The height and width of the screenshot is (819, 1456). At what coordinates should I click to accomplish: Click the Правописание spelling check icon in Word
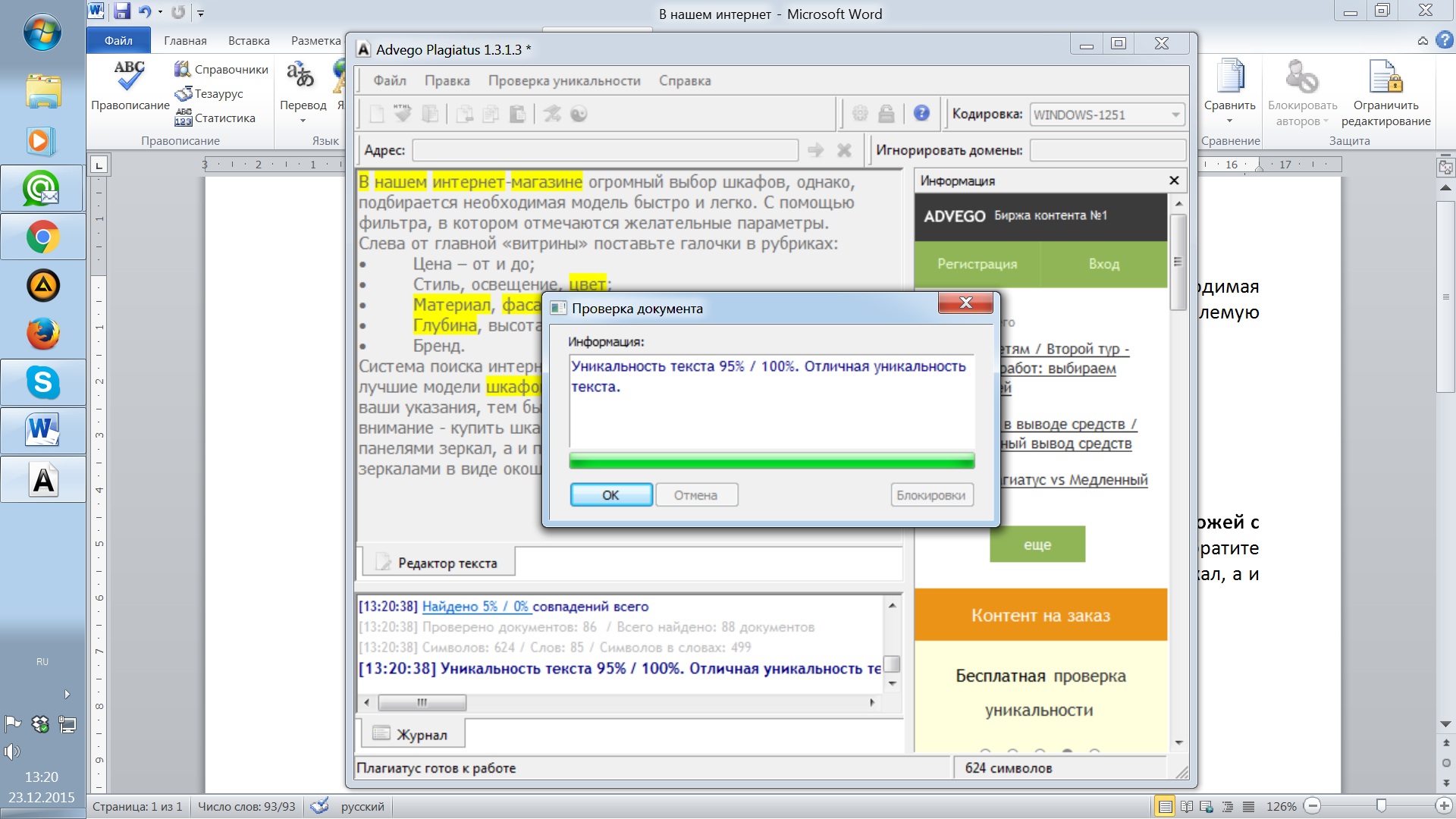coord(130,85)
